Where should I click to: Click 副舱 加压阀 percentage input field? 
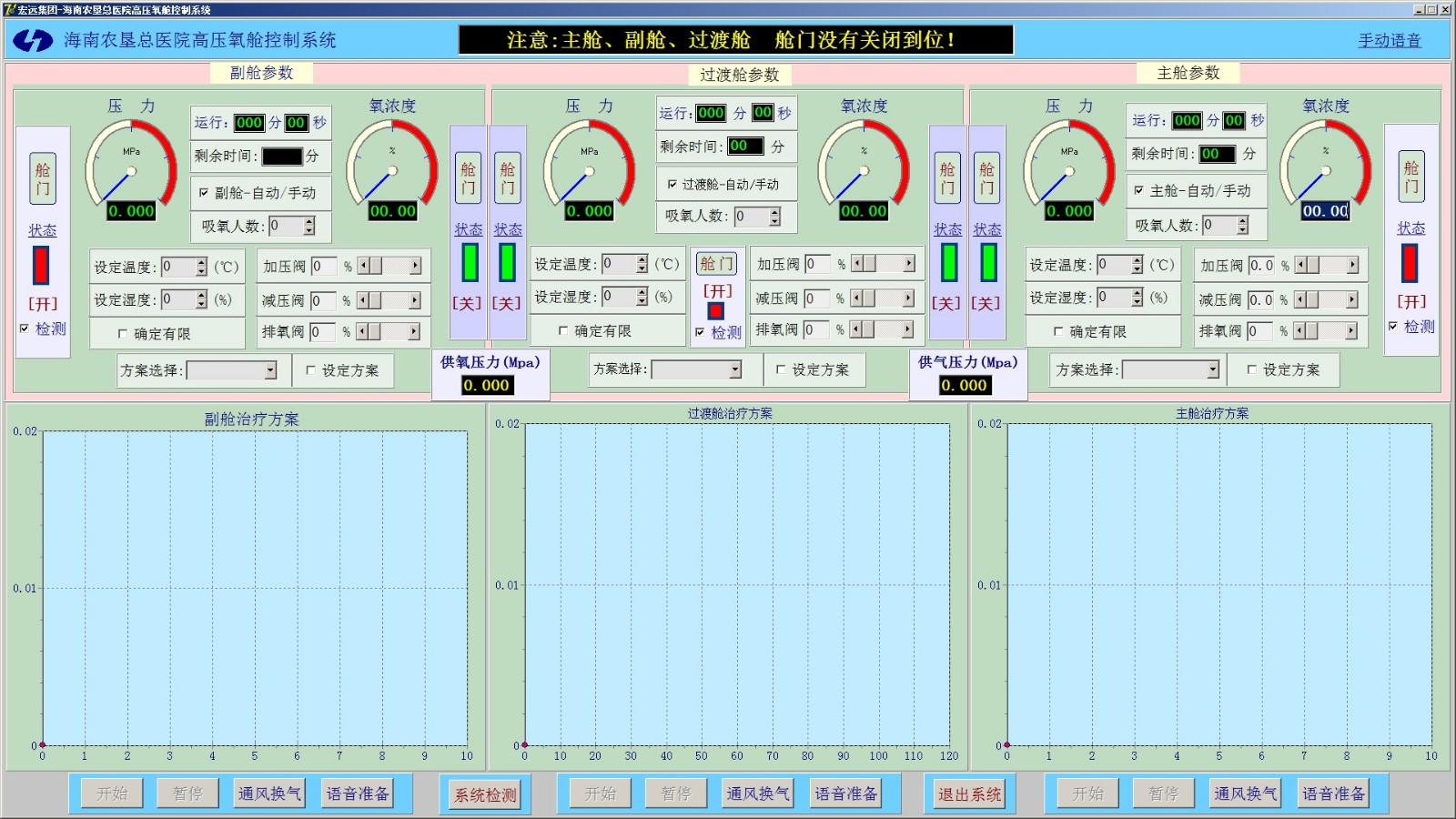(323, 267)
